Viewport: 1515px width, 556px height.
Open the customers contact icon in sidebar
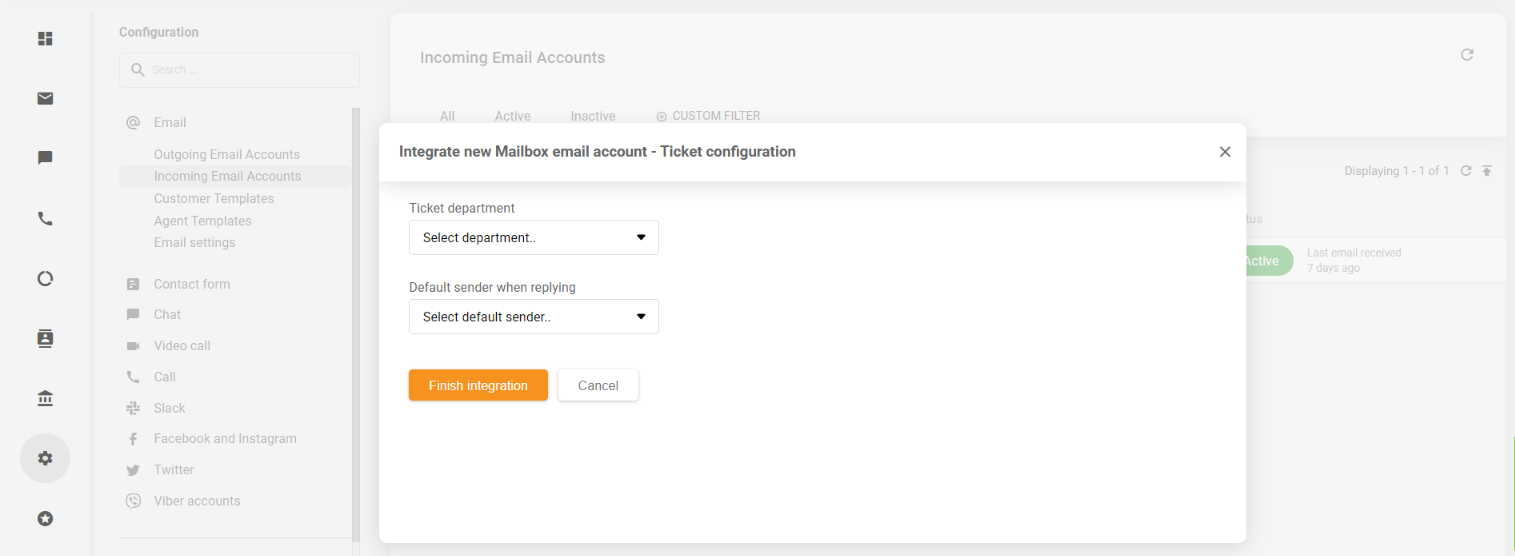(x=45, y=338)
